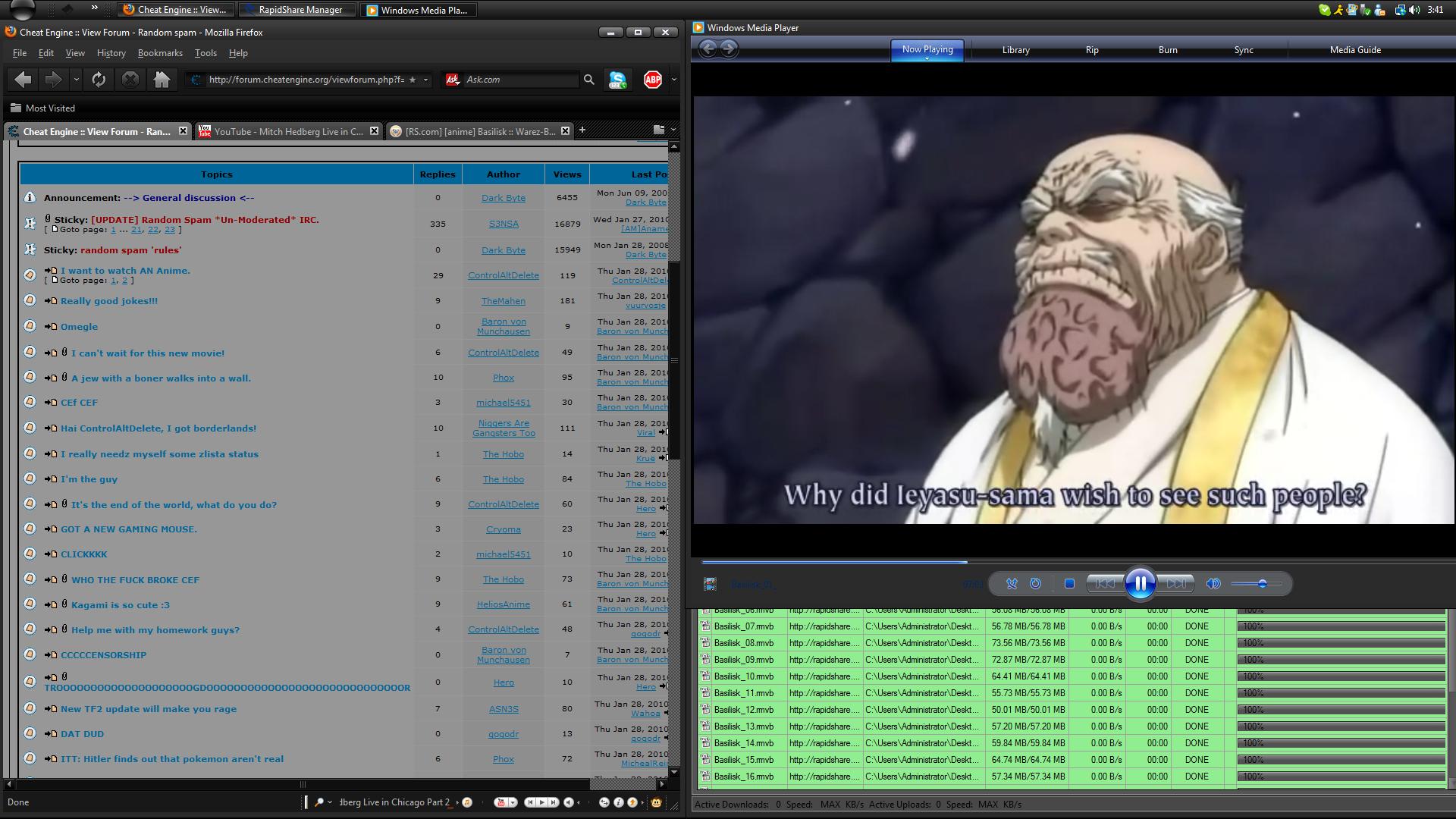The width and height of the screenshot is (1456, 819).
Task: Adjust the Media Player volume slider
Action: click(x=1257, y=583)
